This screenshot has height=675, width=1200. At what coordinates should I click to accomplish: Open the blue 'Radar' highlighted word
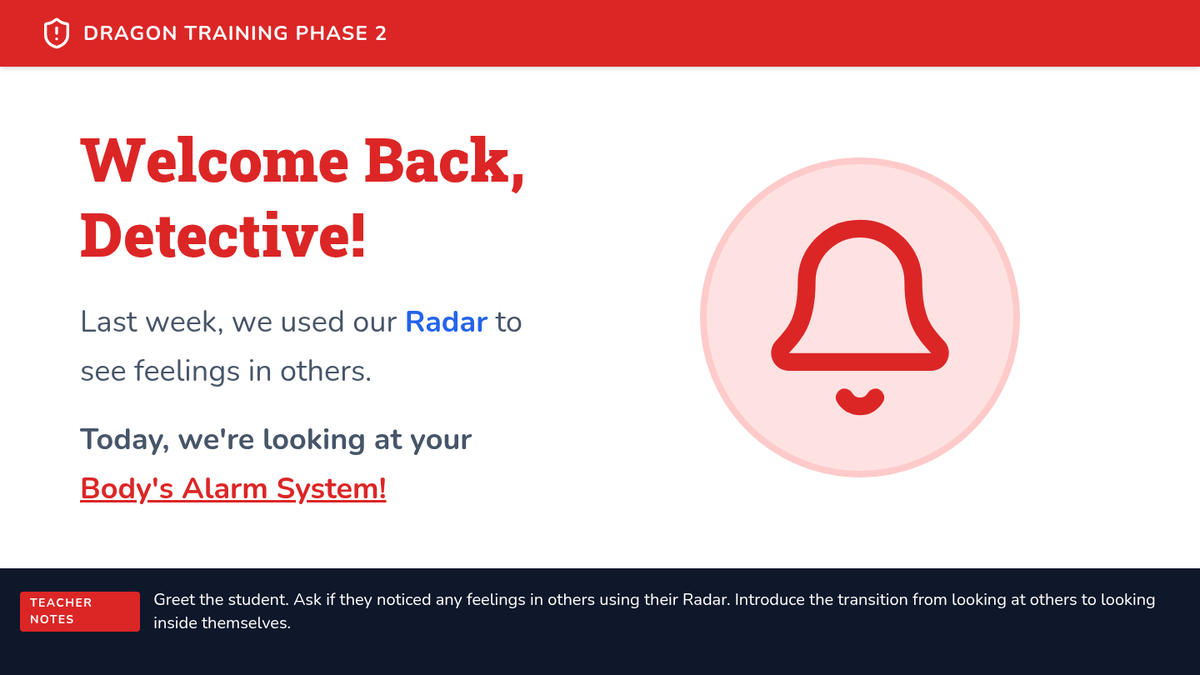446,322
